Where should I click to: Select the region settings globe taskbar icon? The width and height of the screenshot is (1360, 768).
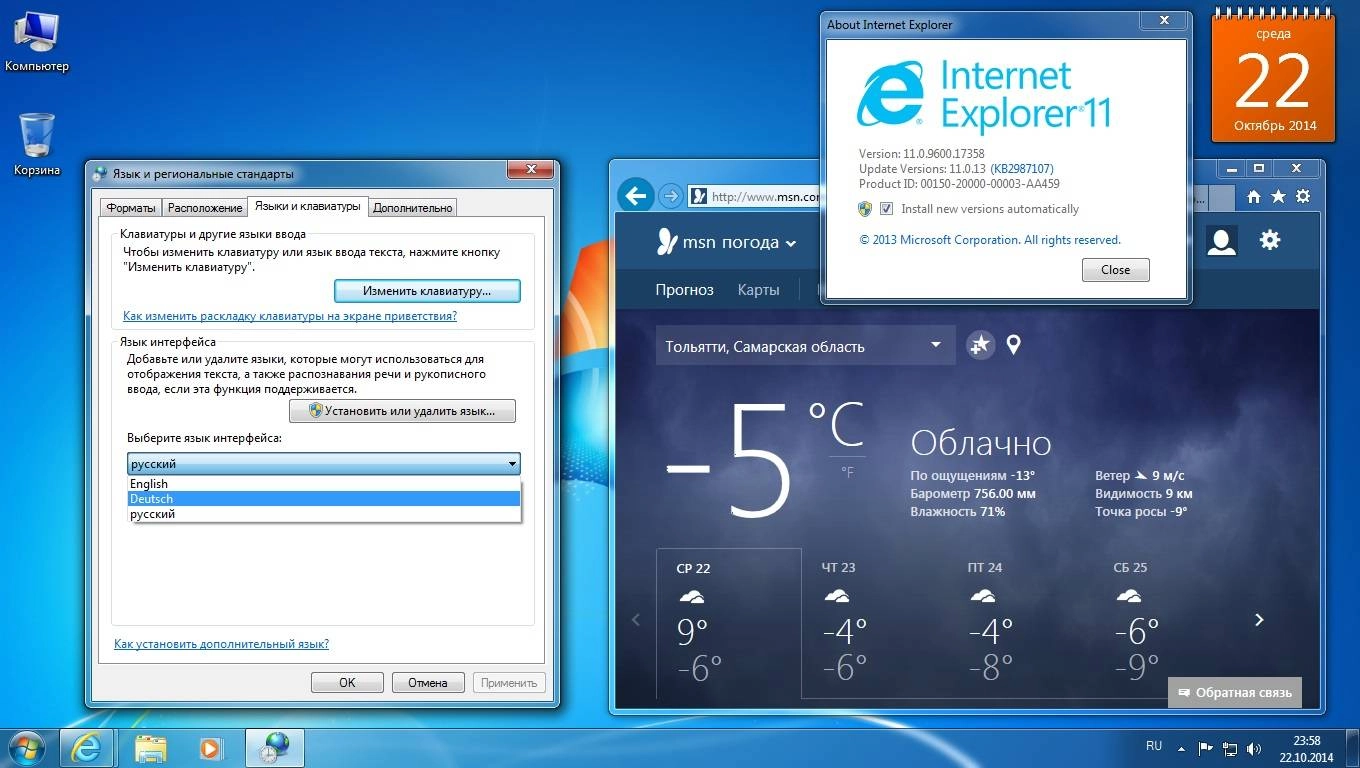pos(273,748)
